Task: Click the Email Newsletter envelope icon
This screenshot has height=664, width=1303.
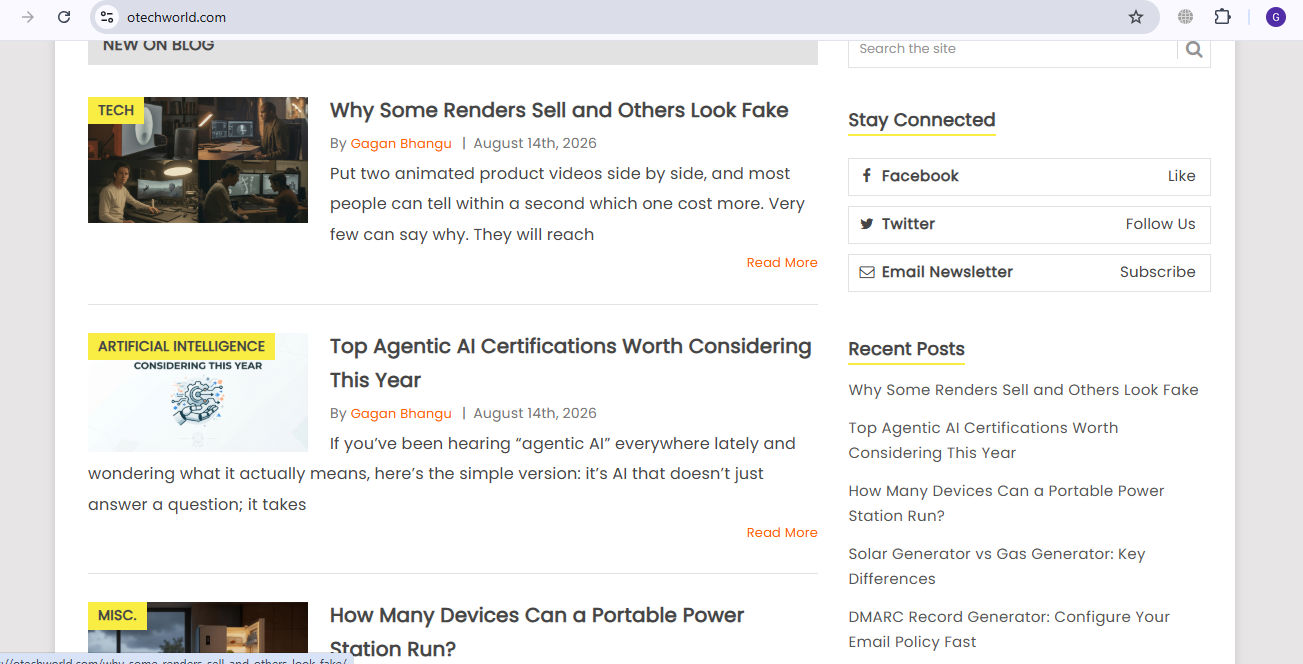Action: click(866, 272)
